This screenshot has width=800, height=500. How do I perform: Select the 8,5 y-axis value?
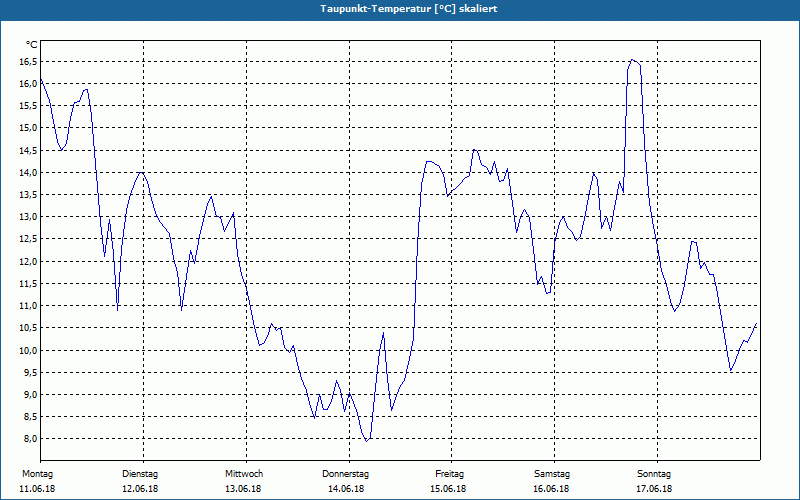pos(31,417)
